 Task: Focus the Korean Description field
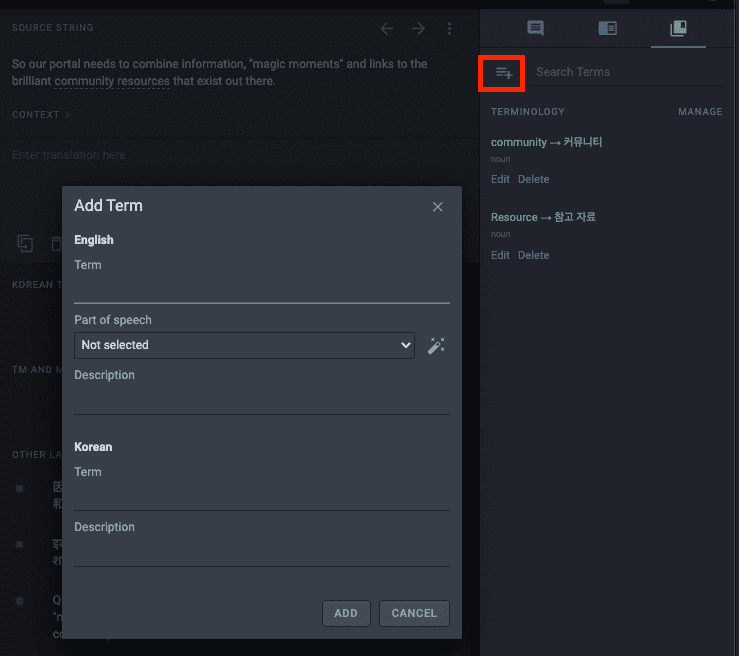(262, 552)
